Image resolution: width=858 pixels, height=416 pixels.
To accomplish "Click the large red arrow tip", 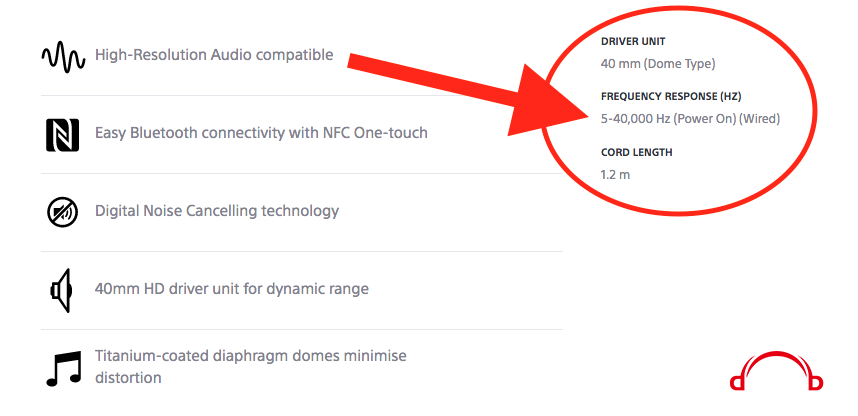I will (580, 114).
